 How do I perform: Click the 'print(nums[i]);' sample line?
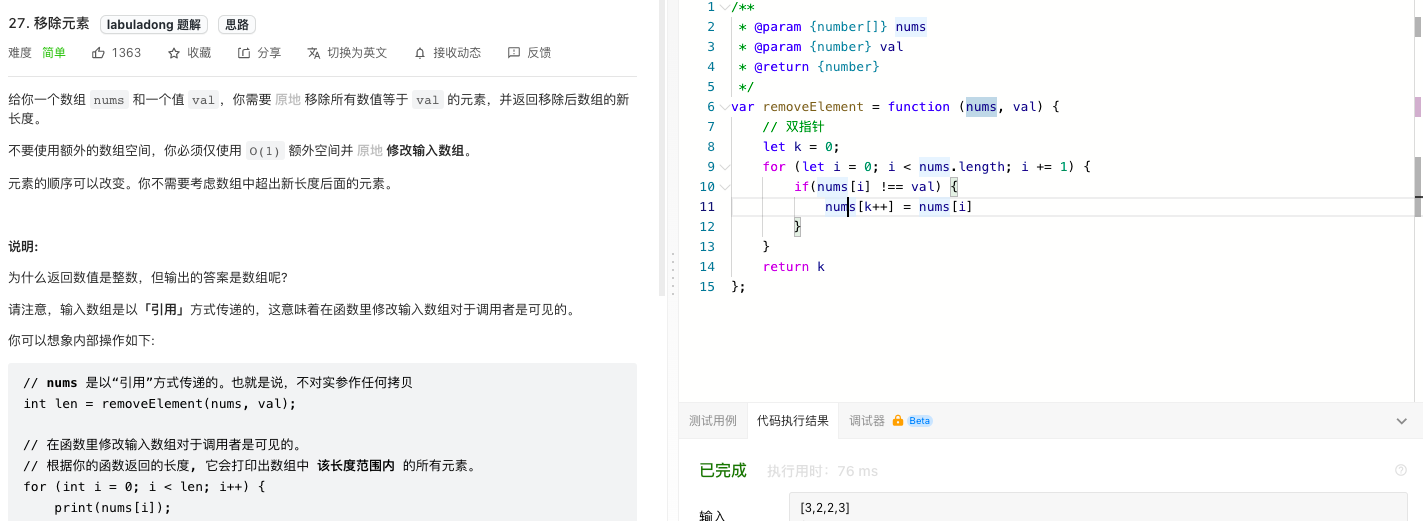coord(113,507)
